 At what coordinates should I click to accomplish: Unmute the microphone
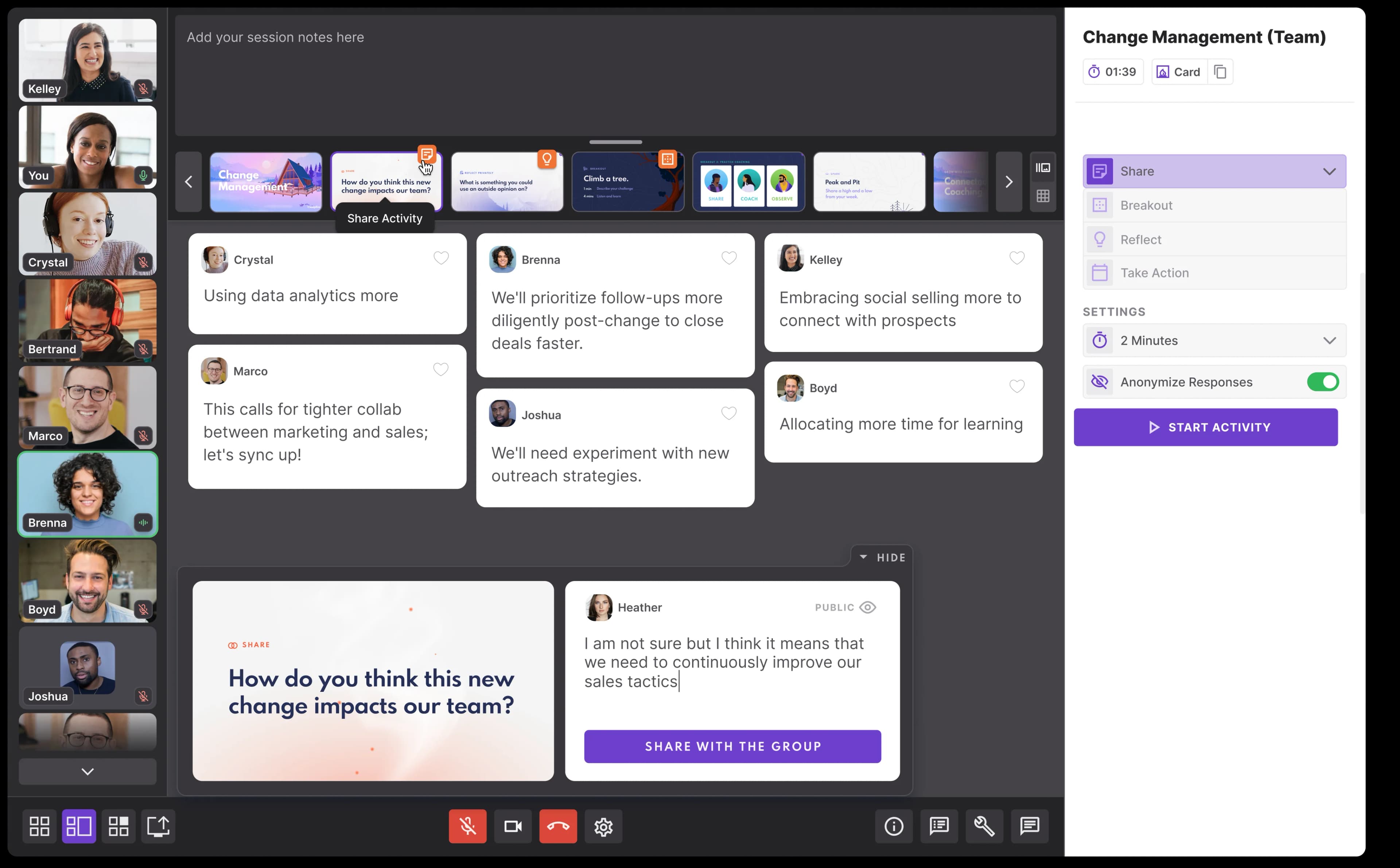pyautogui.click(x=467, y=826)
